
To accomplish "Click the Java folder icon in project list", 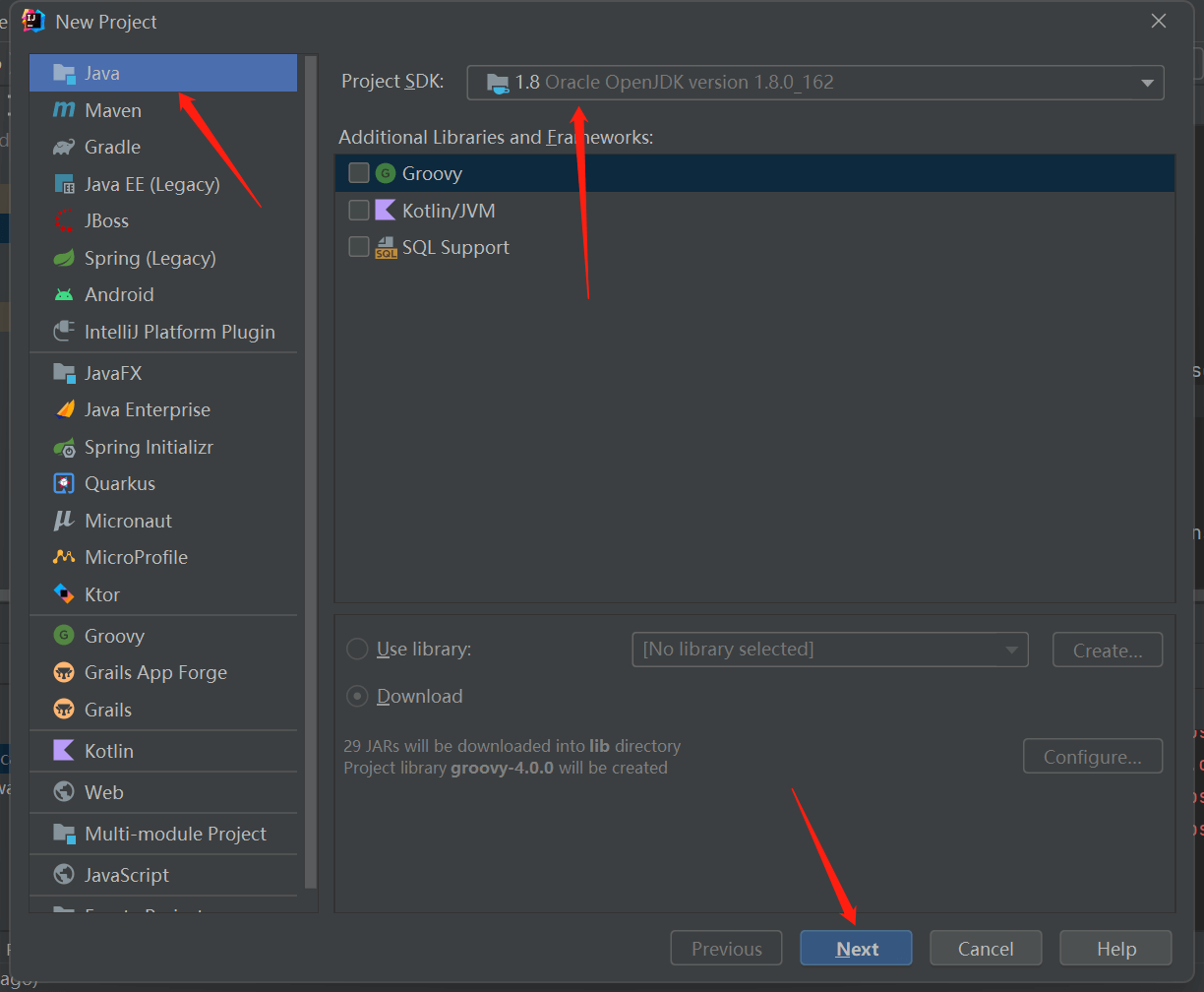I will [x=64, y=73].
